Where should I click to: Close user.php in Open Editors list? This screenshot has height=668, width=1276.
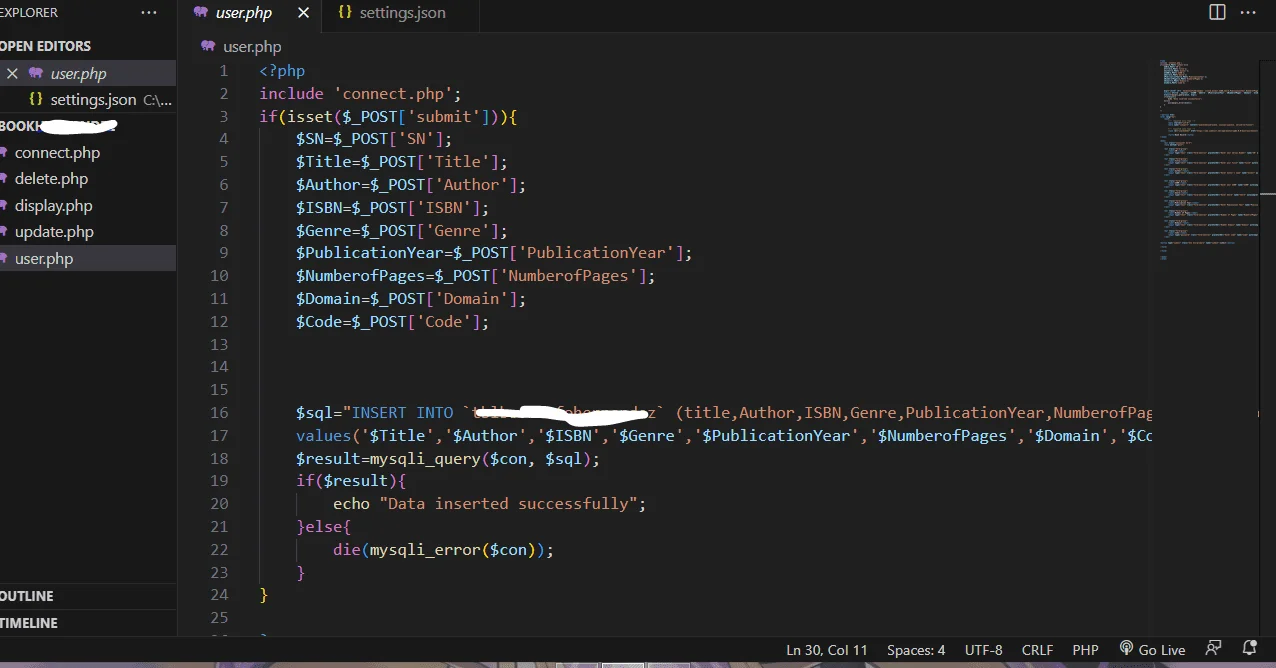point(12,73)
